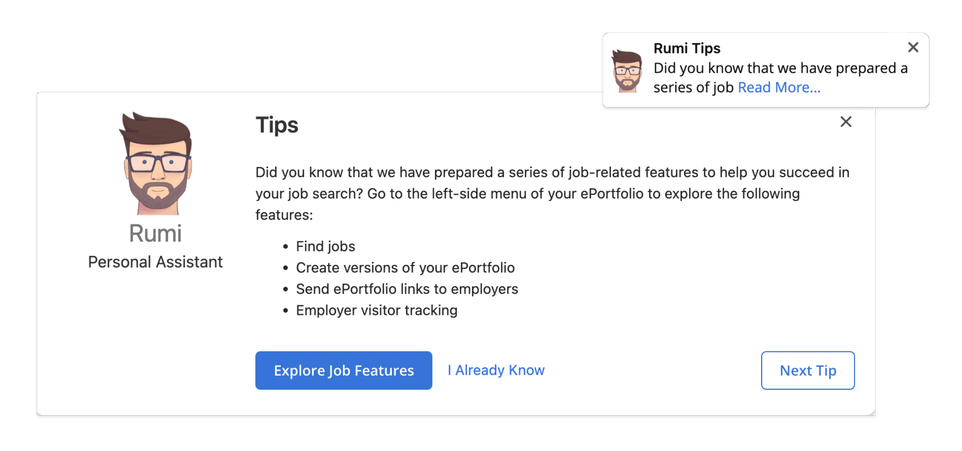Click the Rumi name under avatar
The width and height of the screenshot is (962, 451).
click(155, 233)
